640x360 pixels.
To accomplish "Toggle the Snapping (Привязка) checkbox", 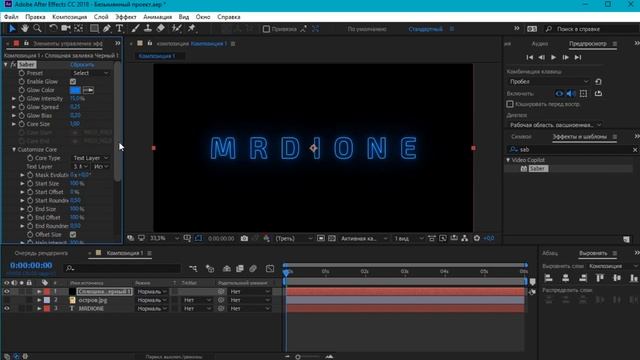I will pyautogui.click(x=266, y=29).
